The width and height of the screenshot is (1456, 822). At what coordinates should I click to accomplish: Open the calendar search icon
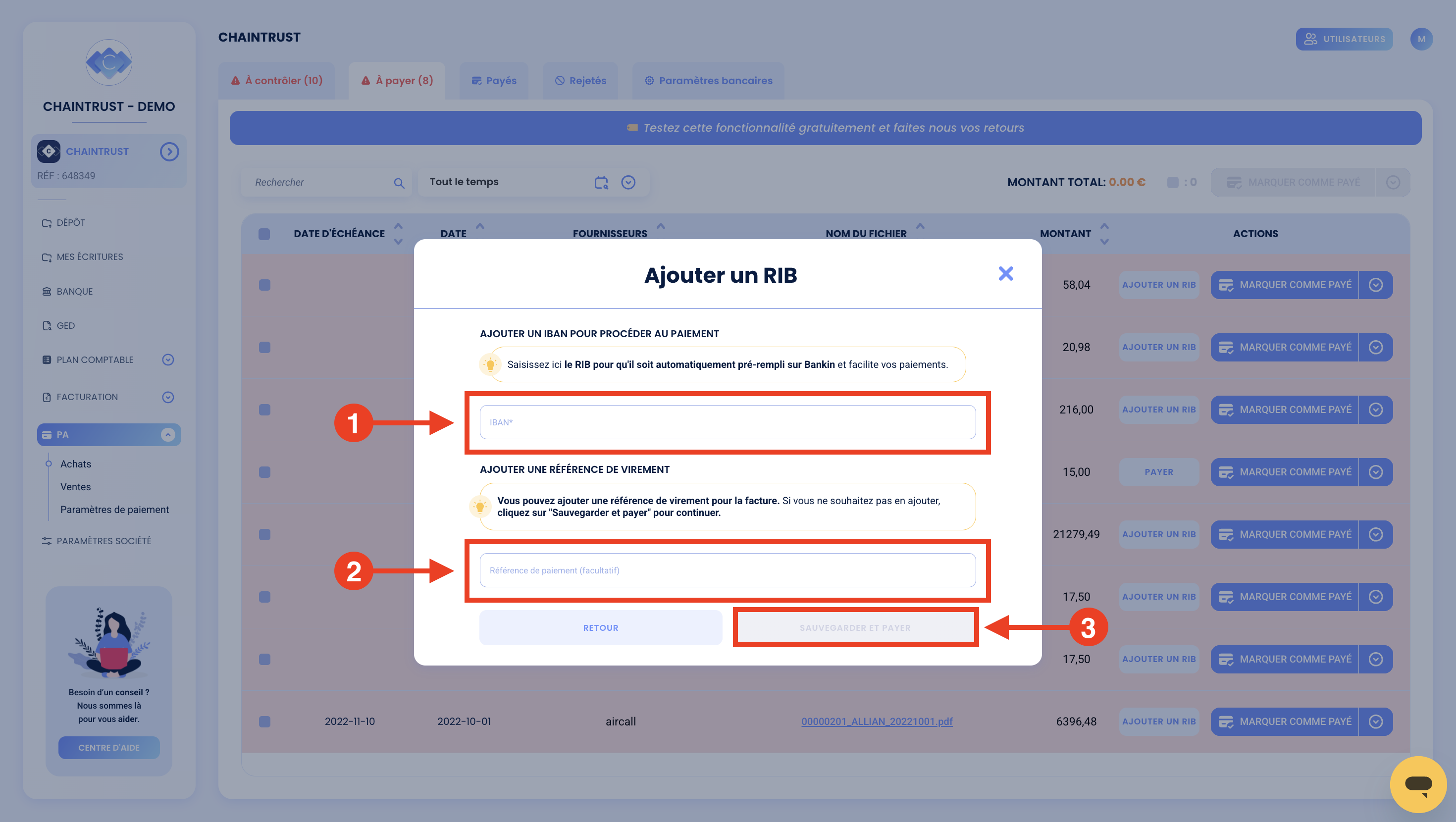click(x=601, y=182)
